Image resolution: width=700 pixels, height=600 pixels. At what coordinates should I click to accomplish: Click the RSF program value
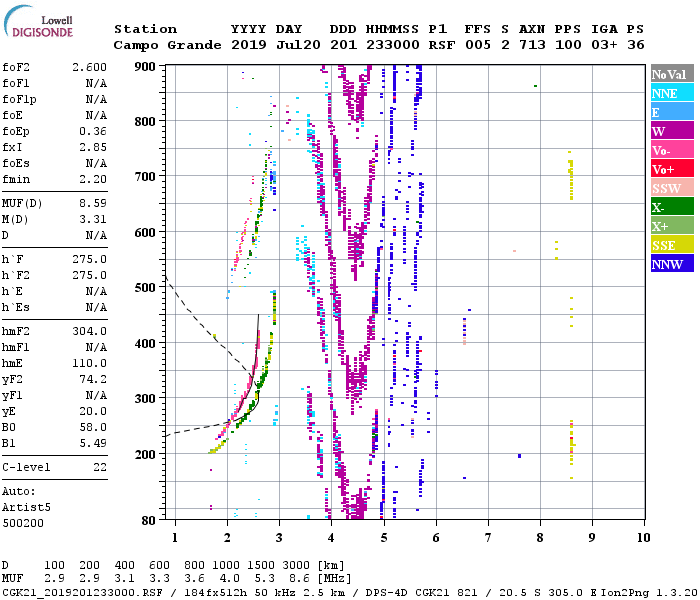point(442,45)
